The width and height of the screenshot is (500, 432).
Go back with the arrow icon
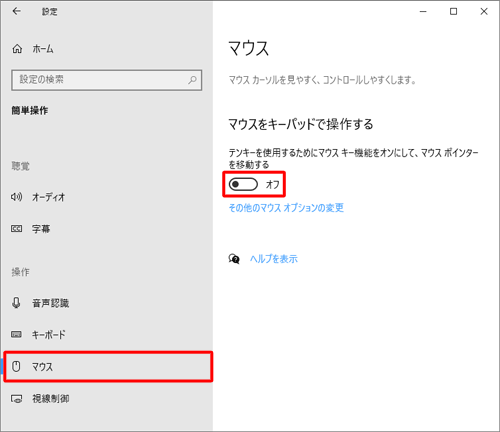pyautogui.click(x=16, y=11)
